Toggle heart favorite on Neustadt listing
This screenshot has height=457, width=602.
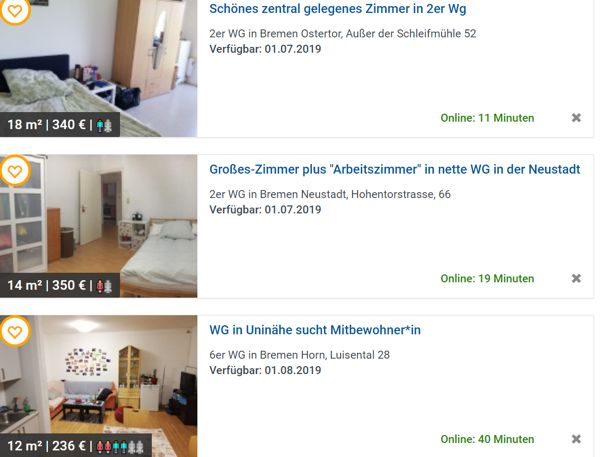[x=15, y=171]
